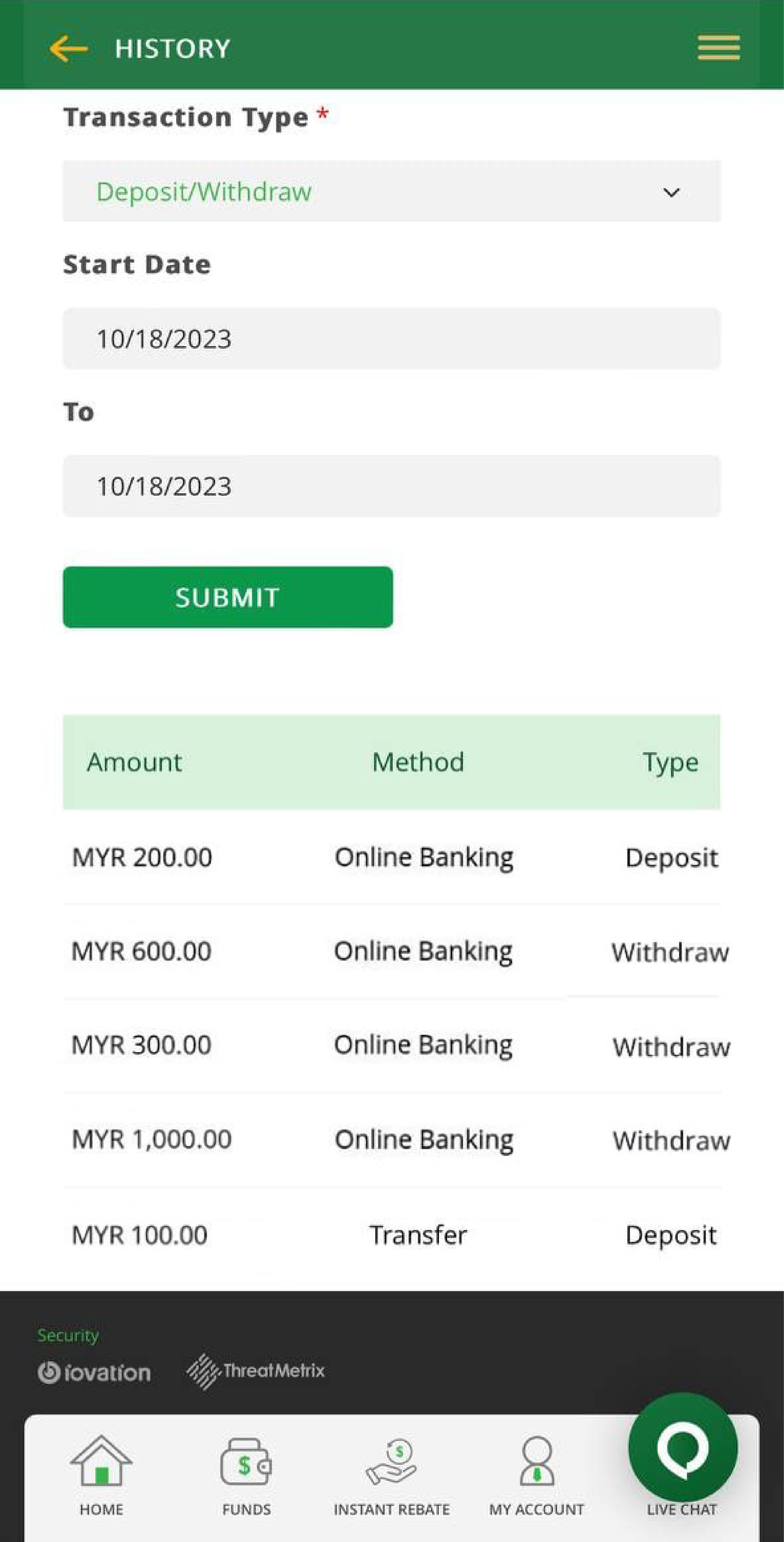Edit the Start Date field
This screenshot has width=784, height=1542.
point(391,339)
